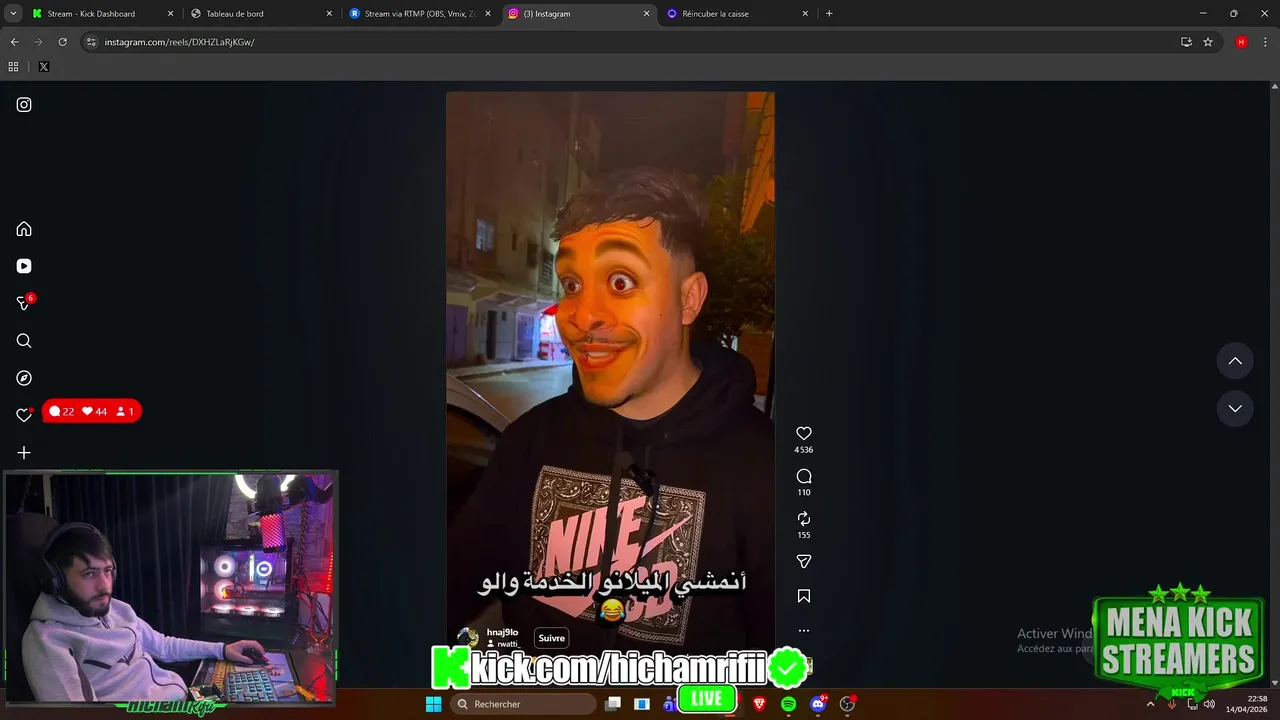Focus the instagram.com address bar

click(x=640, y=42)
